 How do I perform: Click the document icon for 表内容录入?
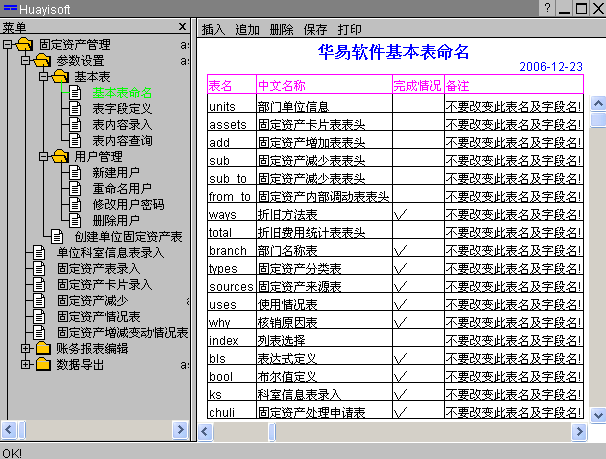[75, 124]
